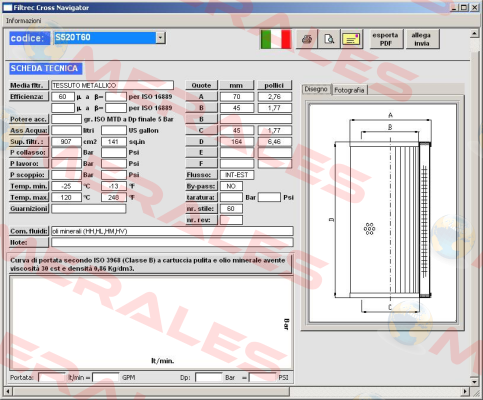Click the mm column header
This screenshot has width=483, height=400.
pyautogui.click(x=236, y=85)
